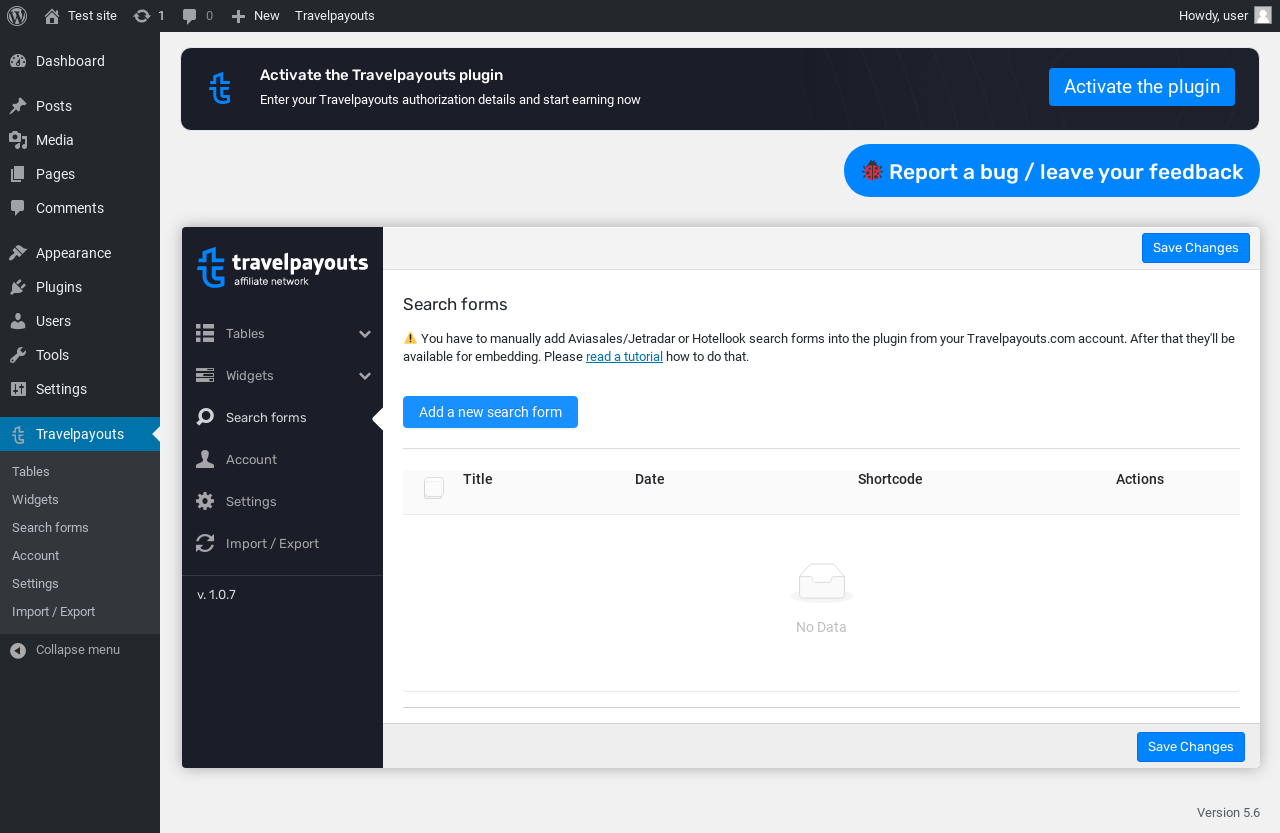
Task: Click the Dashboard gauge icon
Action: click(18, 61)
